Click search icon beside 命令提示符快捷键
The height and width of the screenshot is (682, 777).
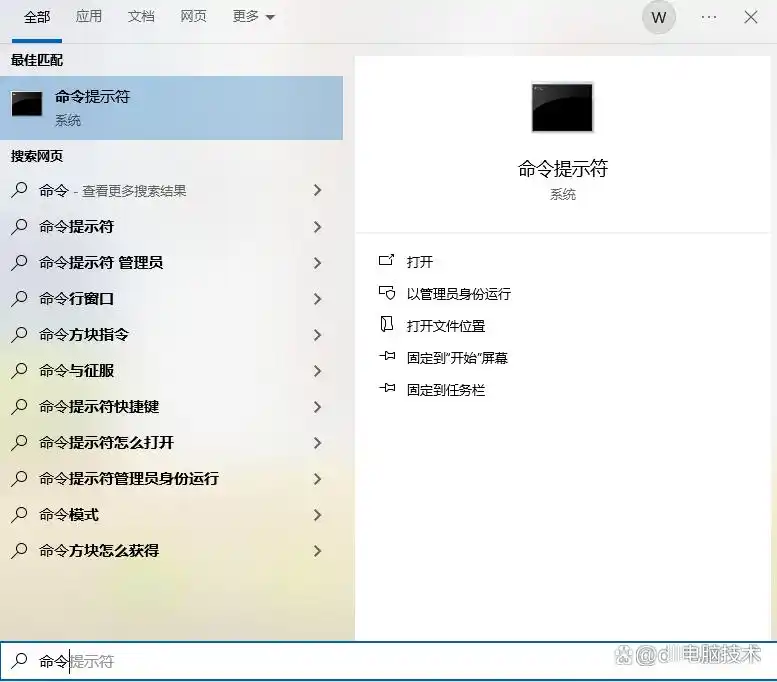click(x=19, y=406)
